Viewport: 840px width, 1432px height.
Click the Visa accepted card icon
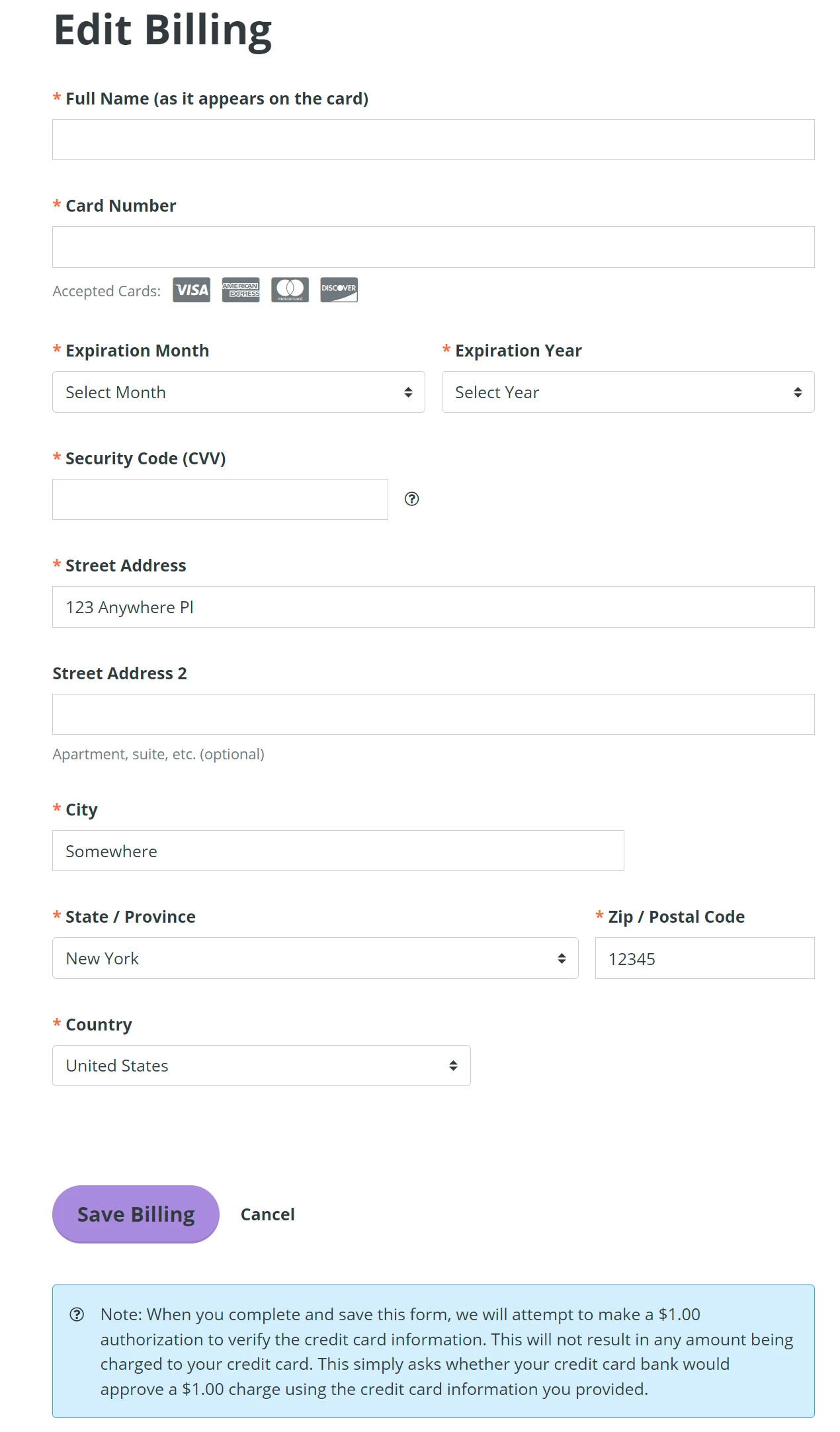(x=190, y=290)
